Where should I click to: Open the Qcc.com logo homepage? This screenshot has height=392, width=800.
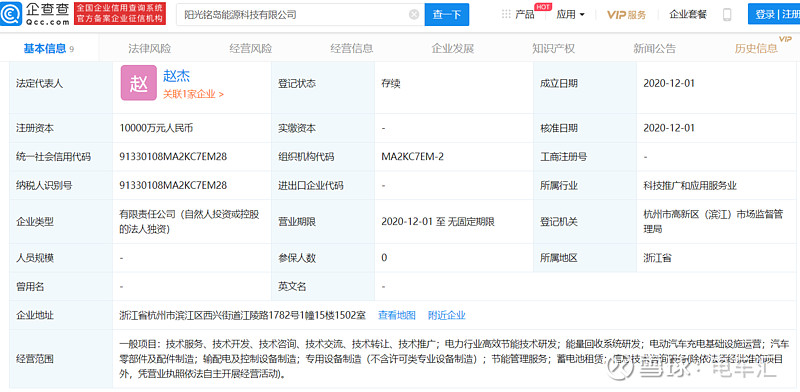(35, 14)
